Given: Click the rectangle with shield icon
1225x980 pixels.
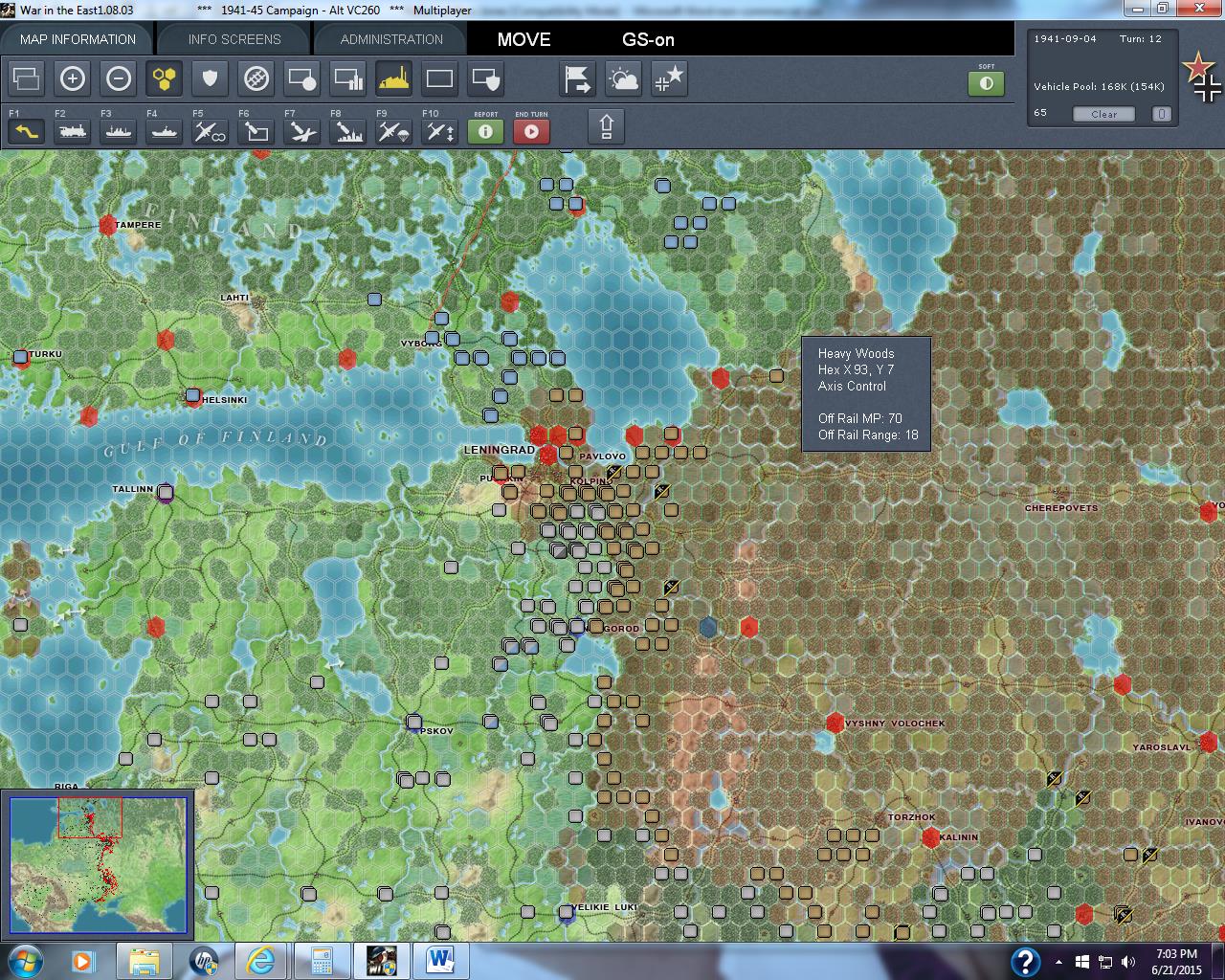Looking at the screenshot, I should click(x=486, y=78).
